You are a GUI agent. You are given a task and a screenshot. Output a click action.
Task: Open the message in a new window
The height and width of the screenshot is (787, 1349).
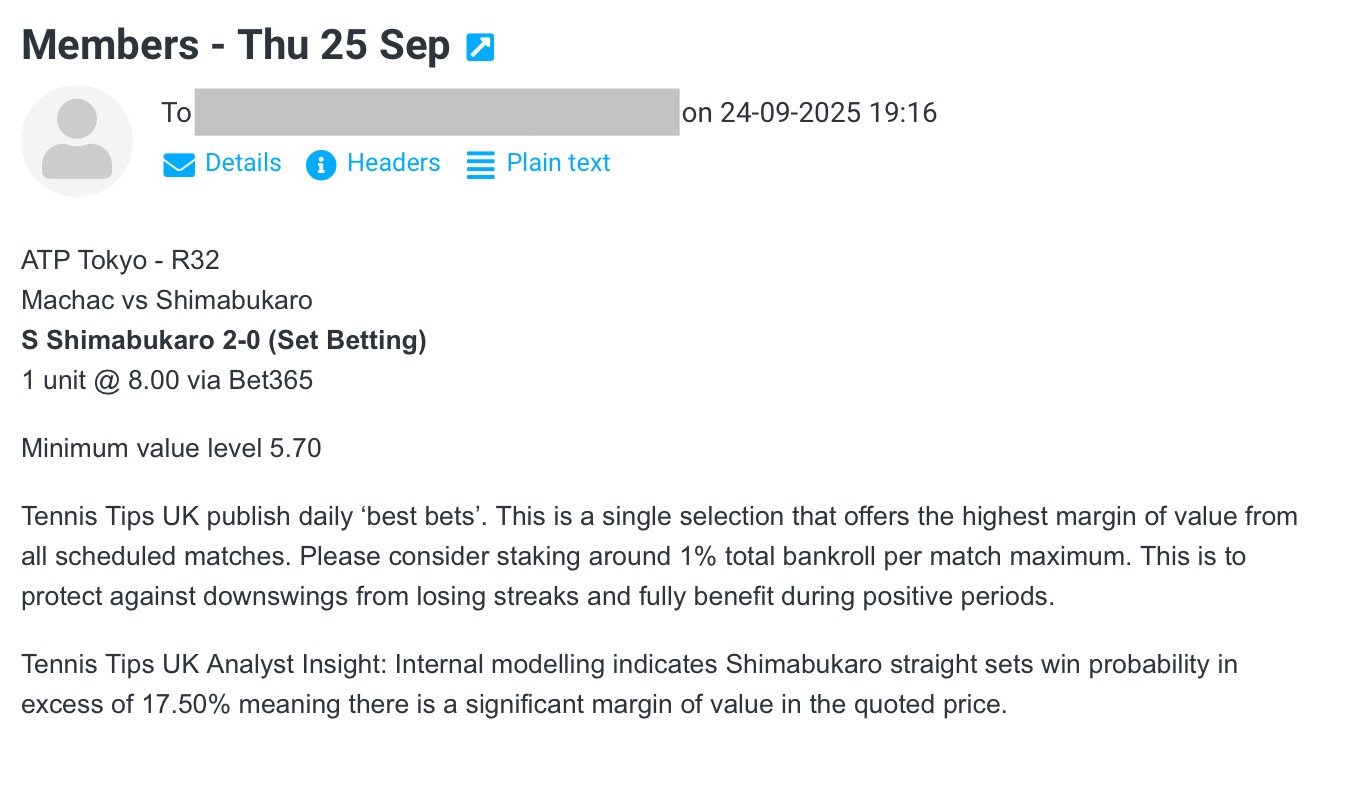[x=480, y=47]
